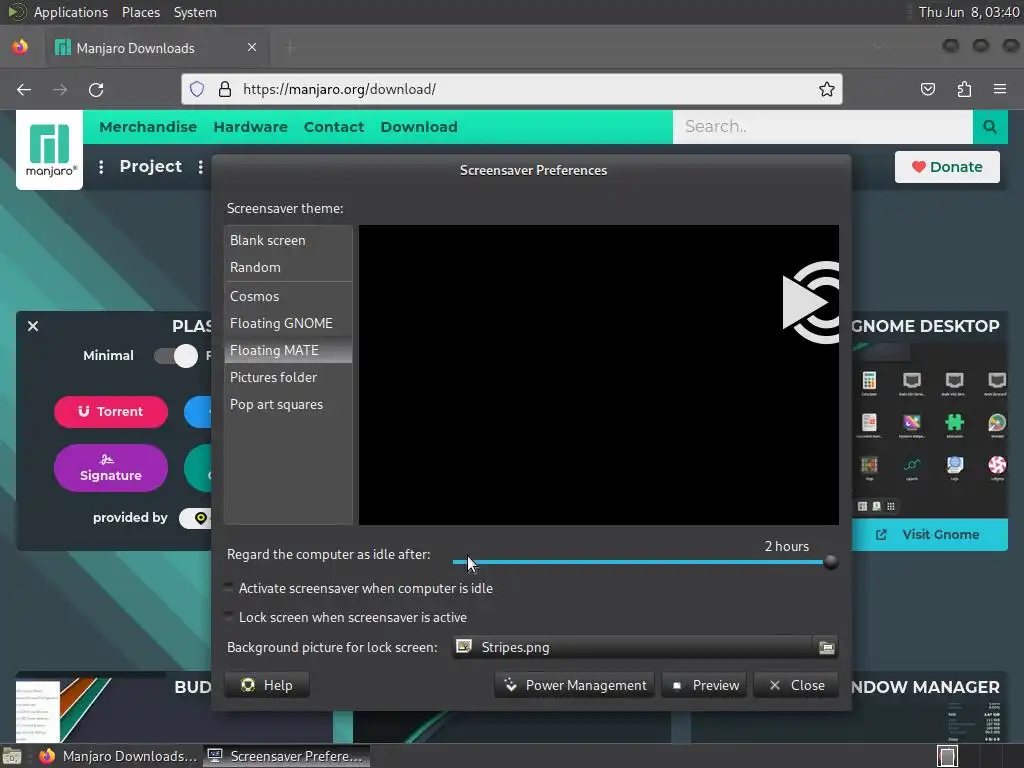The height and width of the screenshot is (768, 1024).
Task: Switch to Screensaver Preferences taskbar entry
Action: coord(286,756)
